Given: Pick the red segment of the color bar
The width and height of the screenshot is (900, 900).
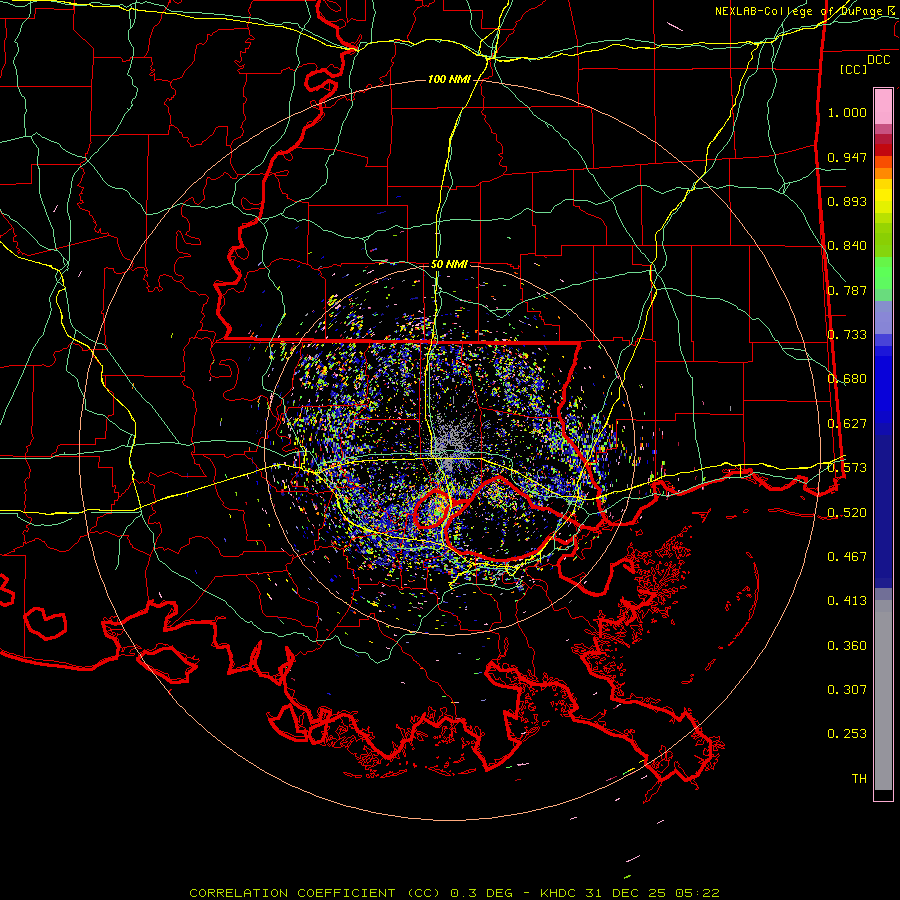Looking at the screenshot, I should [x=883, y=150].
